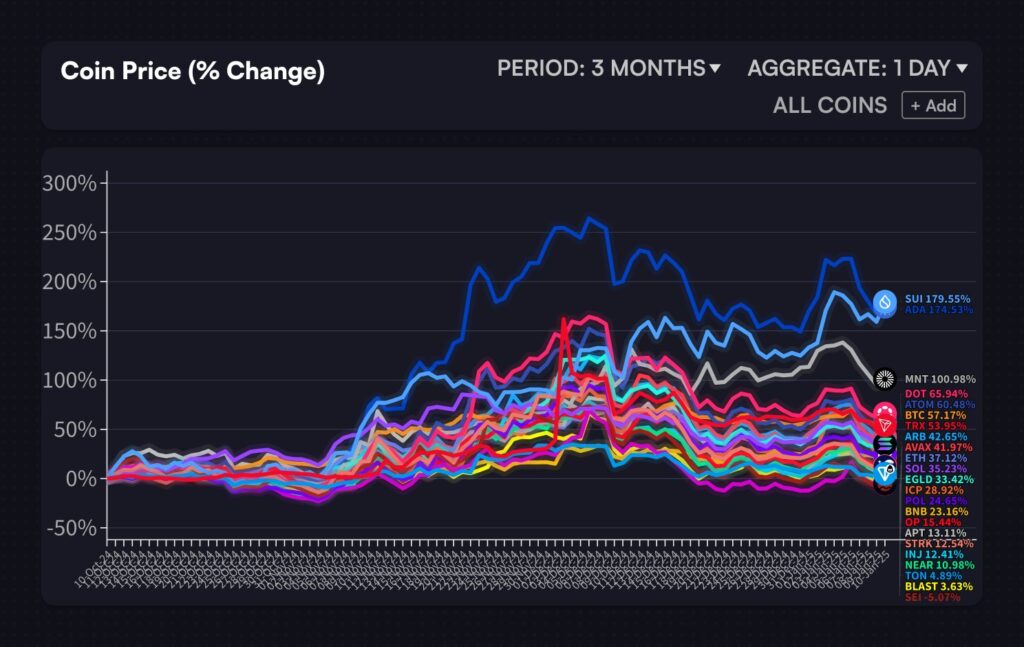The height and width of the screenshot is (647, 1024).
Task: Click the MNT Mantle logo marker
Action: click(885, 379)
